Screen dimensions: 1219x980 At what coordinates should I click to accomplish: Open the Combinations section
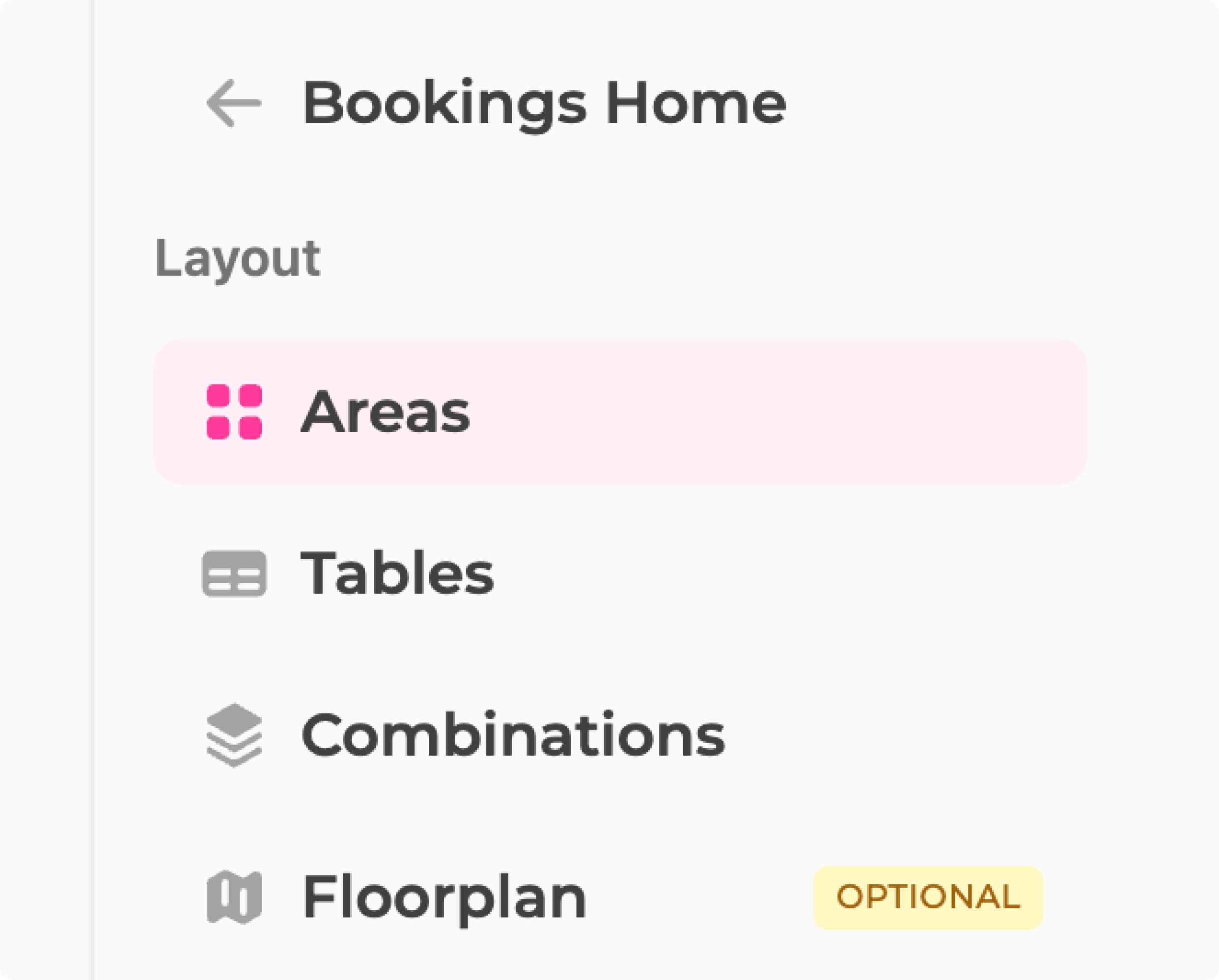point(512,735)
